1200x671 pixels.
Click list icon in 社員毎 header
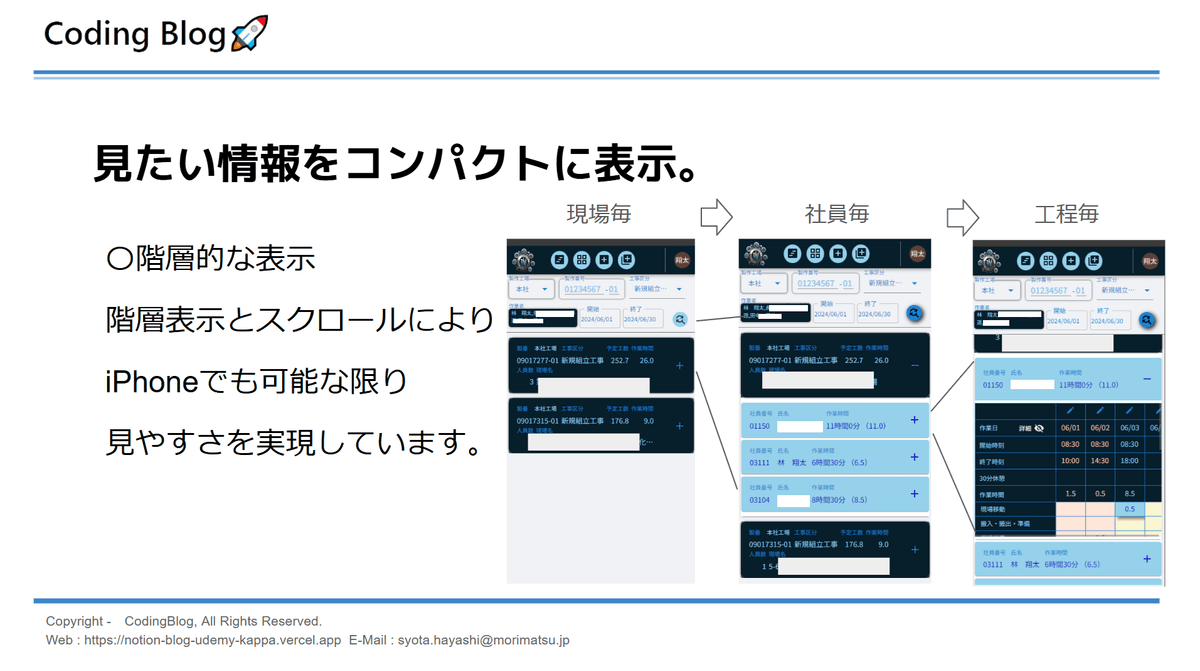pyautogui.click(x=792, y=254)
